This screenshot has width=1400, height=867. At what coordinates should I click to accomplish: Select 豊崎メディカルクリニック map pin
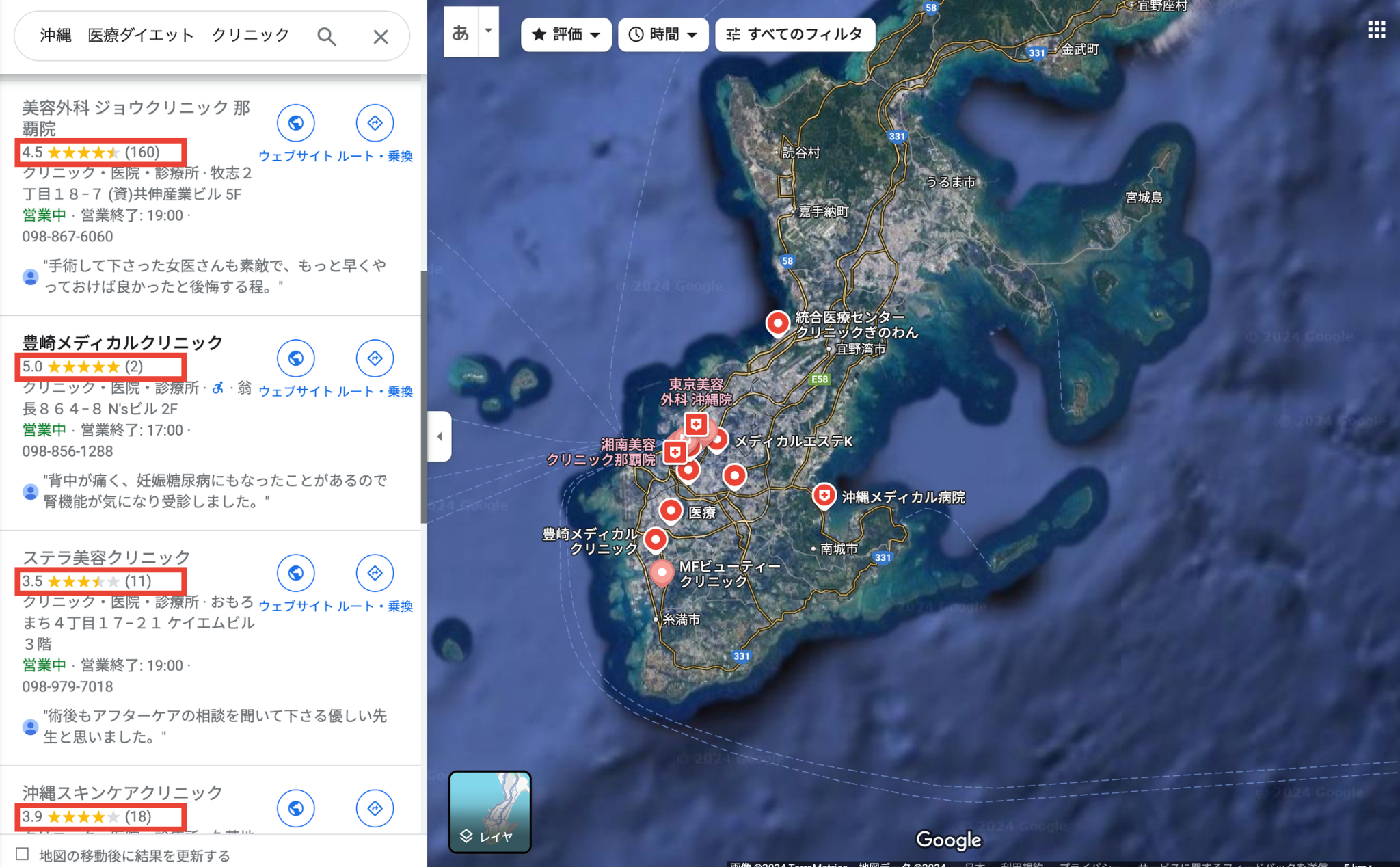click(656, 540)
